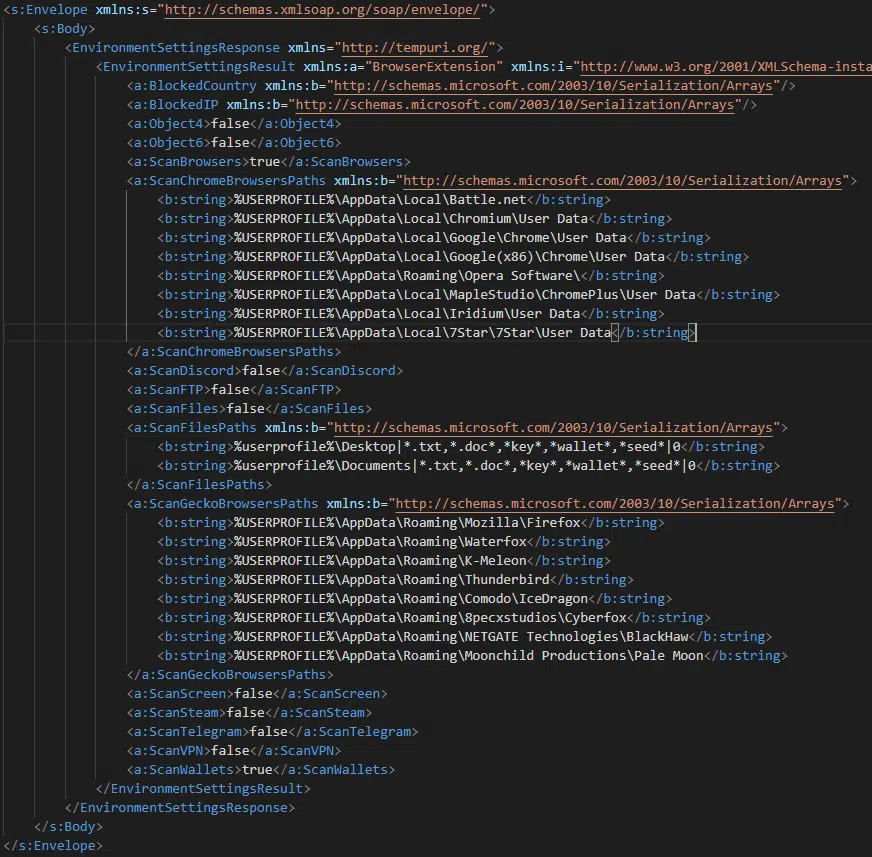
Task: Click the %userprofile%\Documents scan pattern string
Action: coord(465,465)
